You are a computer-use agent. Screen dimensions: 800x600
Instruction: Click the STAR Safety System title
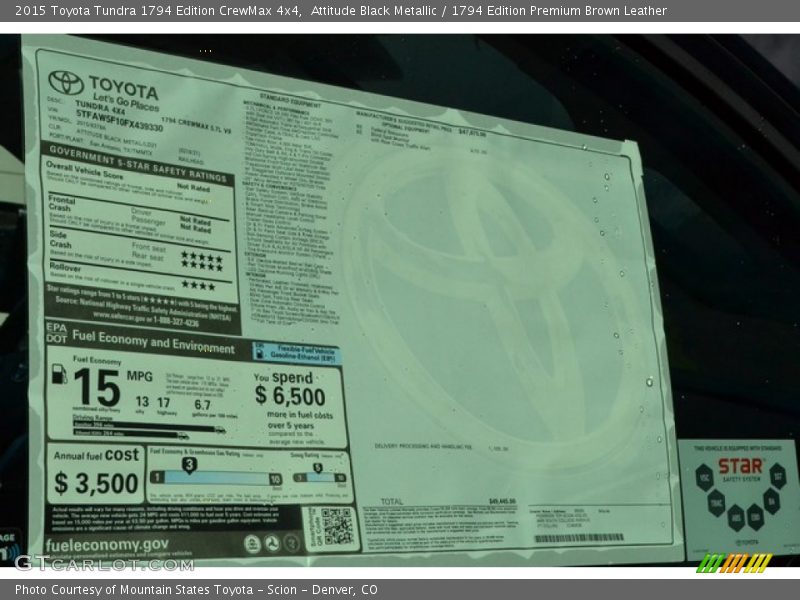click(740, 468)
